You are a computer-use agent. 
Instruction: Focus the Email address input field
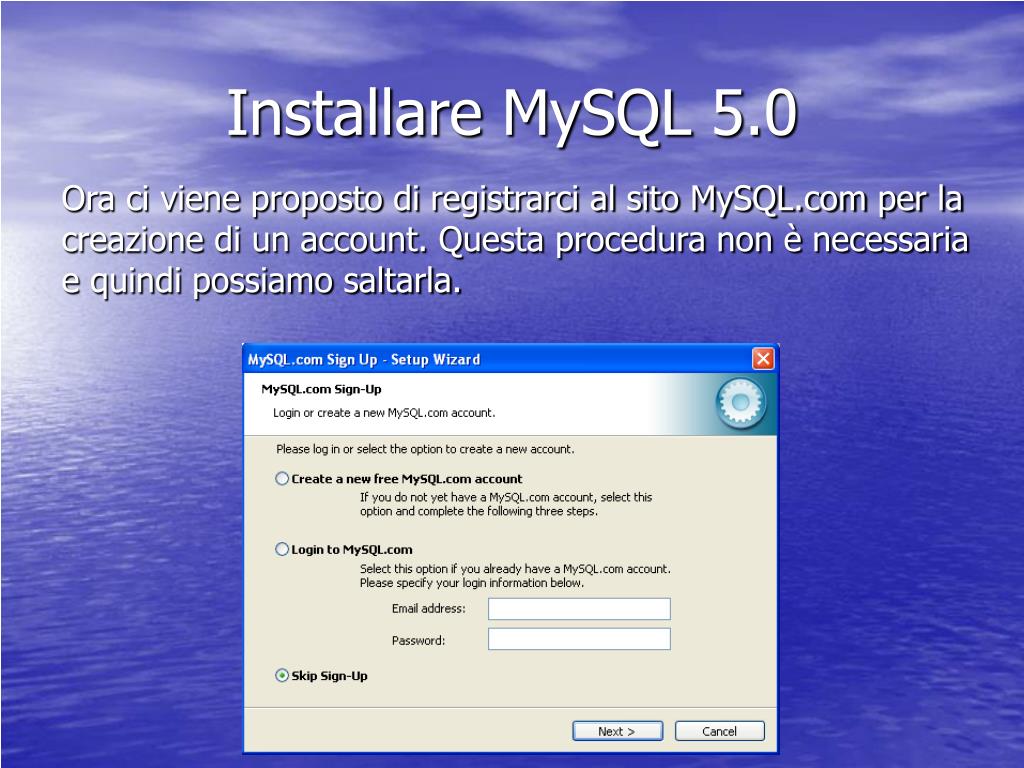pyautogui.click(x=579, y=609)
